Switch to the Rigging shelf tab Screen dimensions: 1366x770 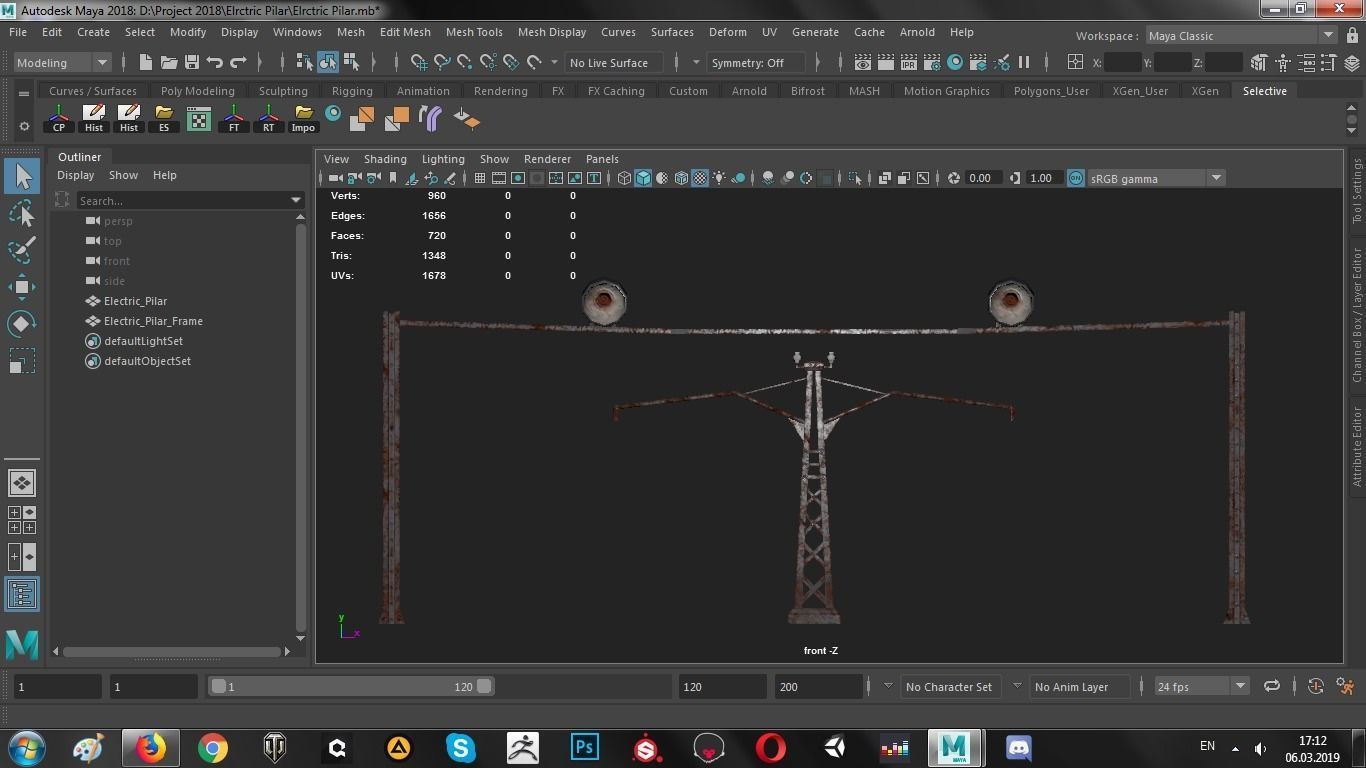click(x=352, y=90)
